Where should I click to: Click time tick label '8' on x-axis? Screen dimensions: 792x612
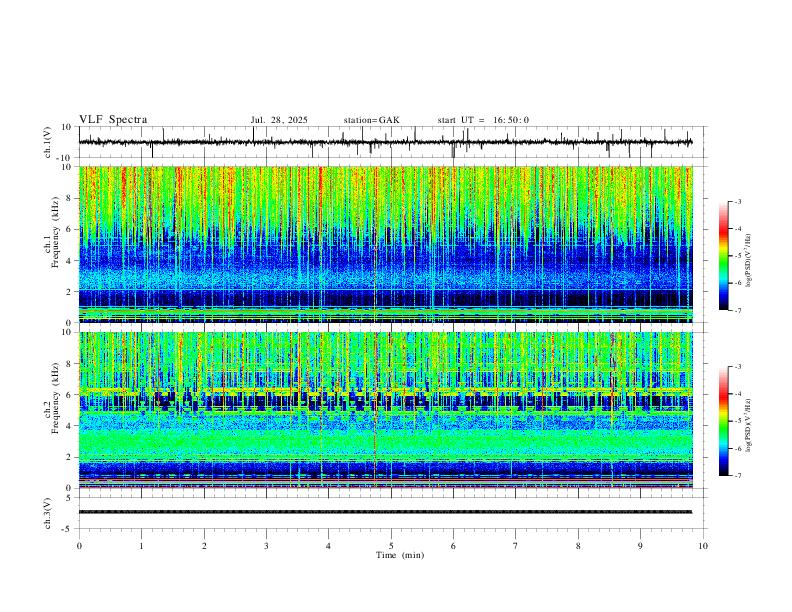click(x=578, y=546)
